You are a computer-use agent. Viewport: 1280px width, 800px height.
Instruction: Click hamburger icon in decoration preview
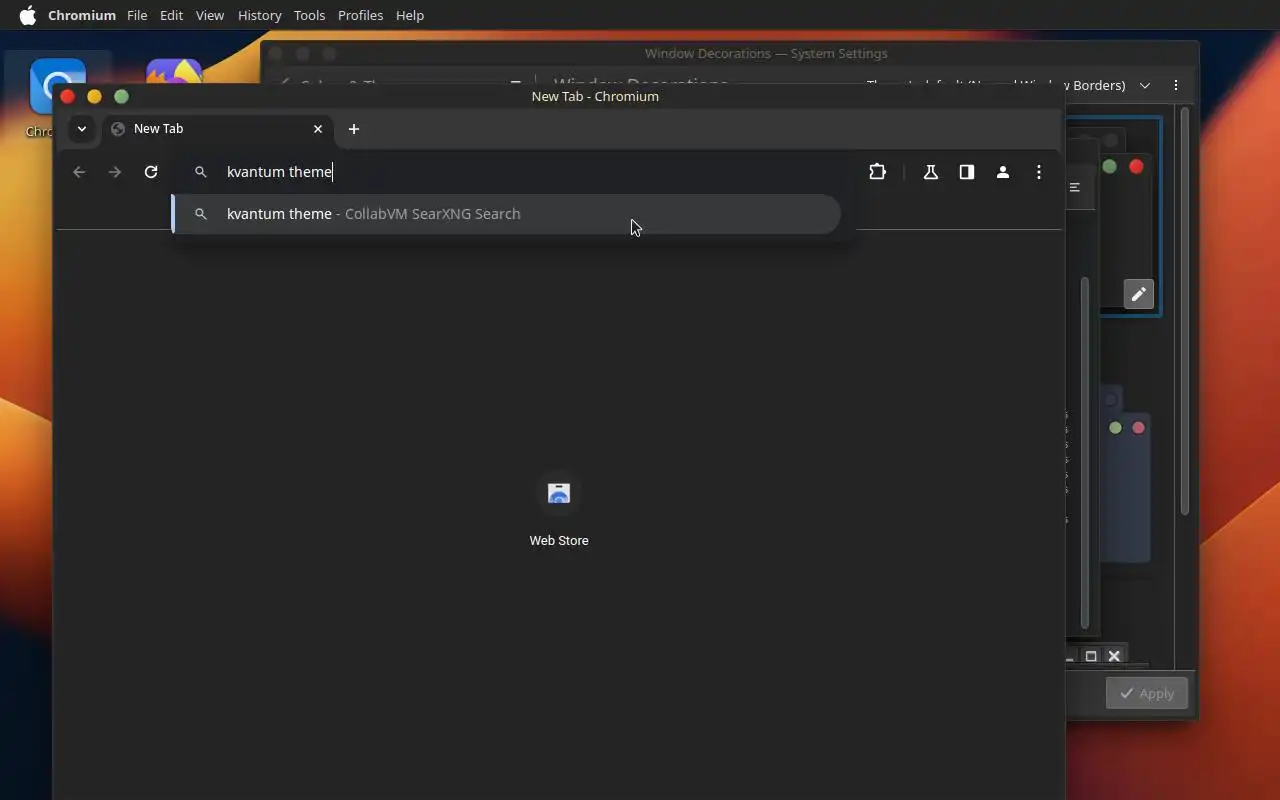[x=1075, y=187]
